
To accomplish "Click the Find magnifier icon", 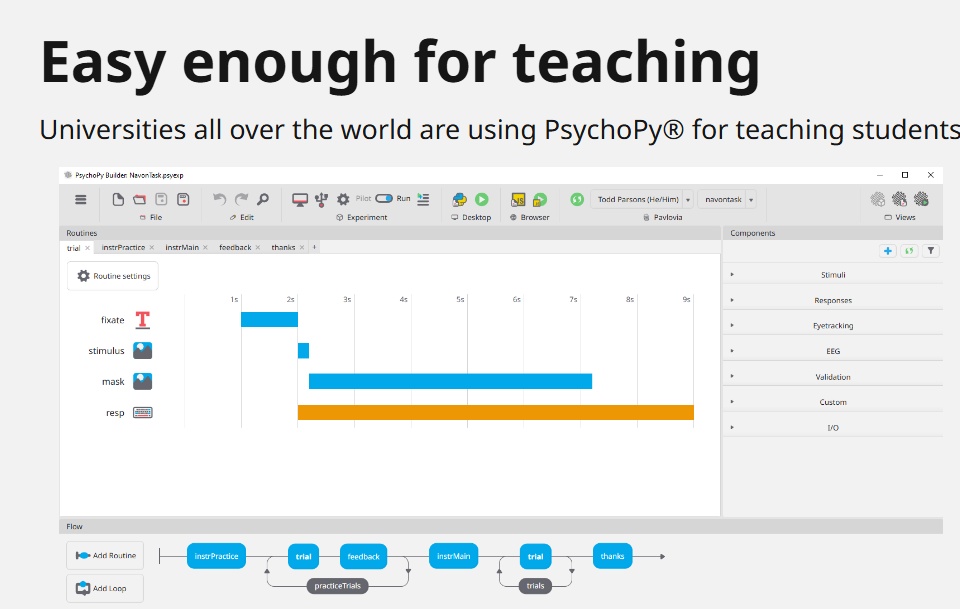I will pos(263,199).
